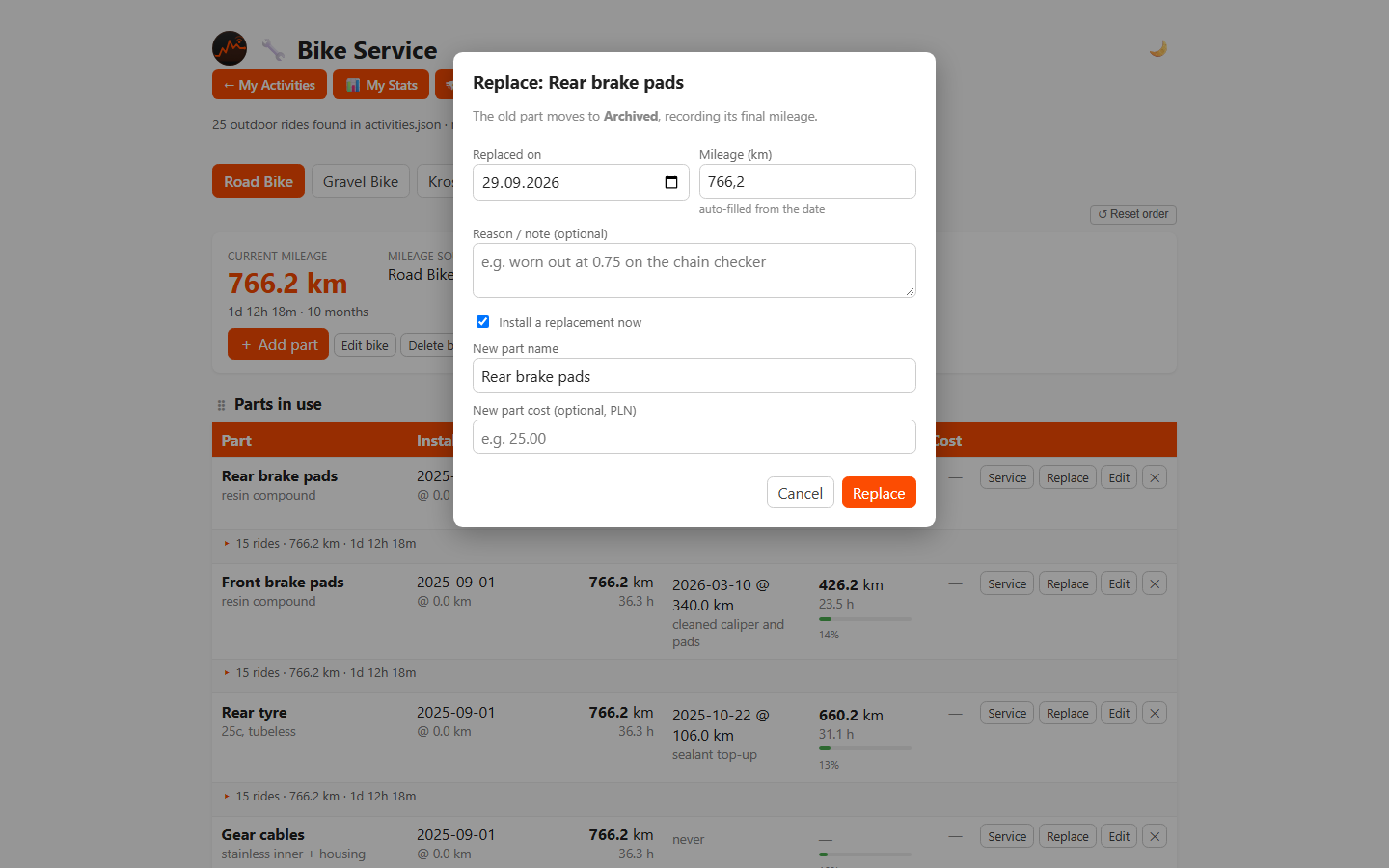Switch to the Gravel Bike tab
This screenshot has height=868, width=1389.
(x=361, y=181)
